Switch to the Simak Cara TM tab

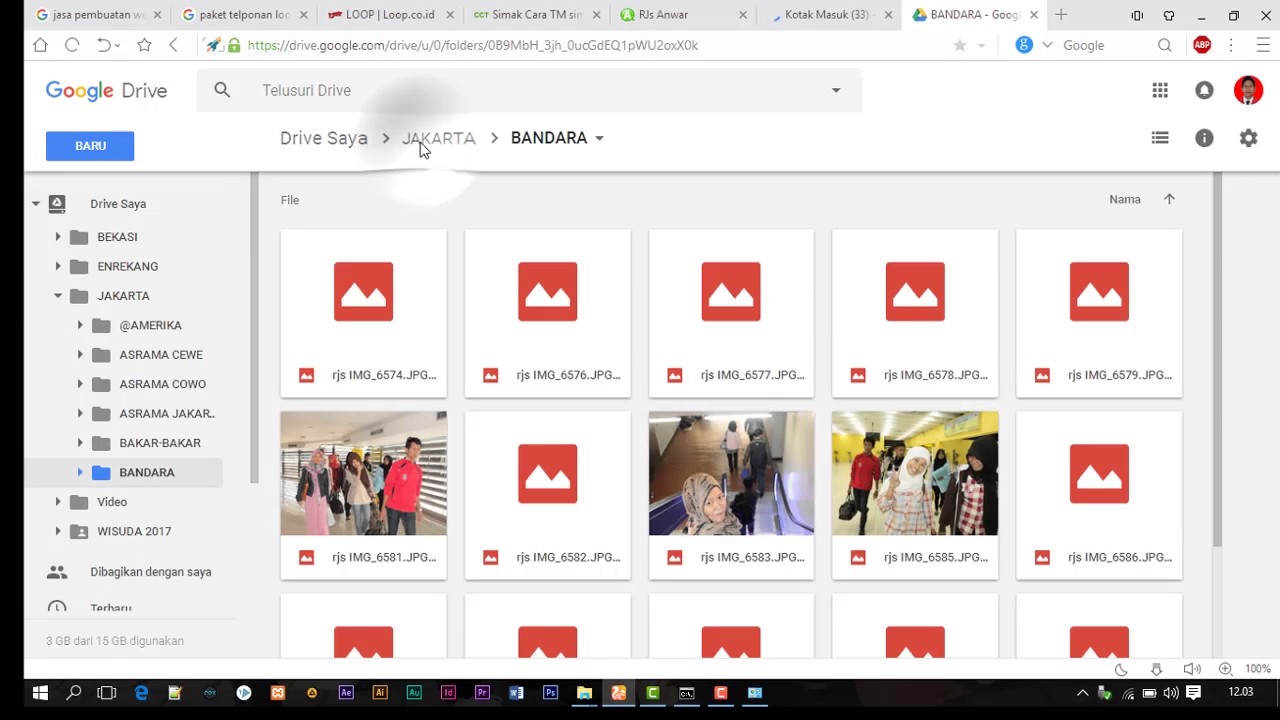pyautogui.click(x=535, y=15)
